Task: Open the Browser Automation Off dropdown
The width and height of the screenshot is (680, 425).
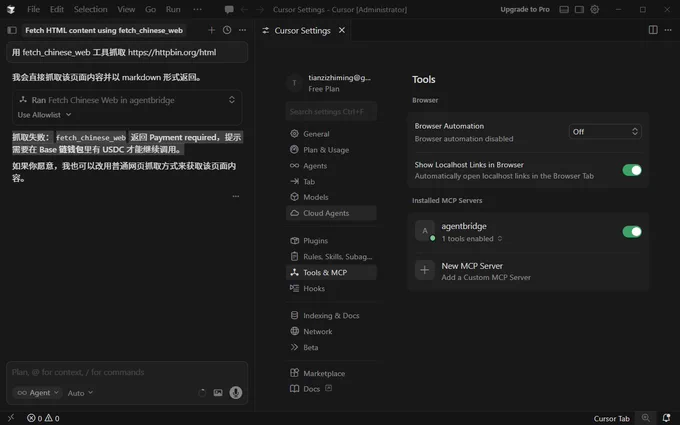Action: point(605,131)
